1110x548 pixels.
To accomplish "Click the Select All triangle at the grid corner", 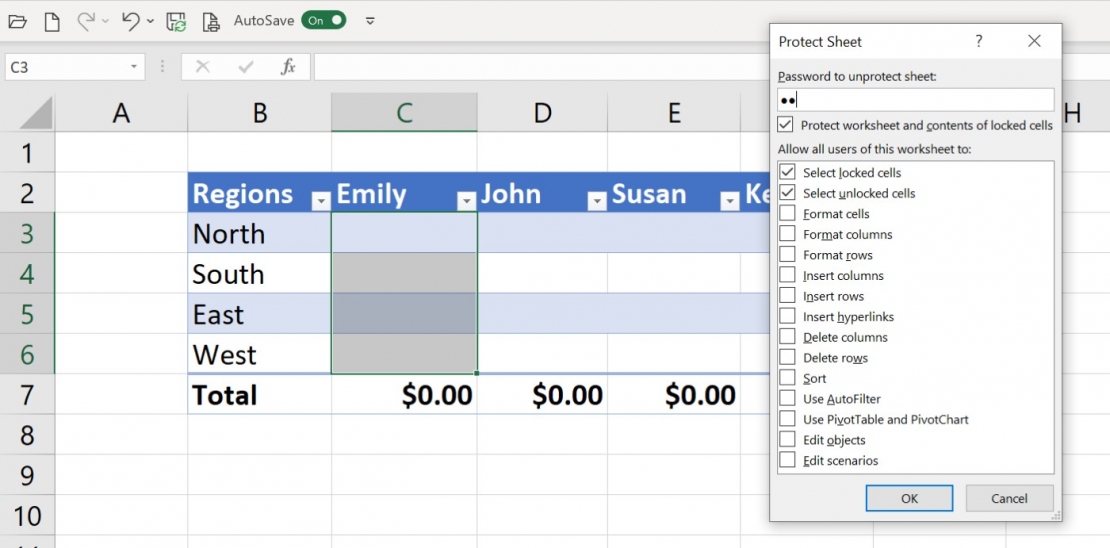I will tap(36, 113).
